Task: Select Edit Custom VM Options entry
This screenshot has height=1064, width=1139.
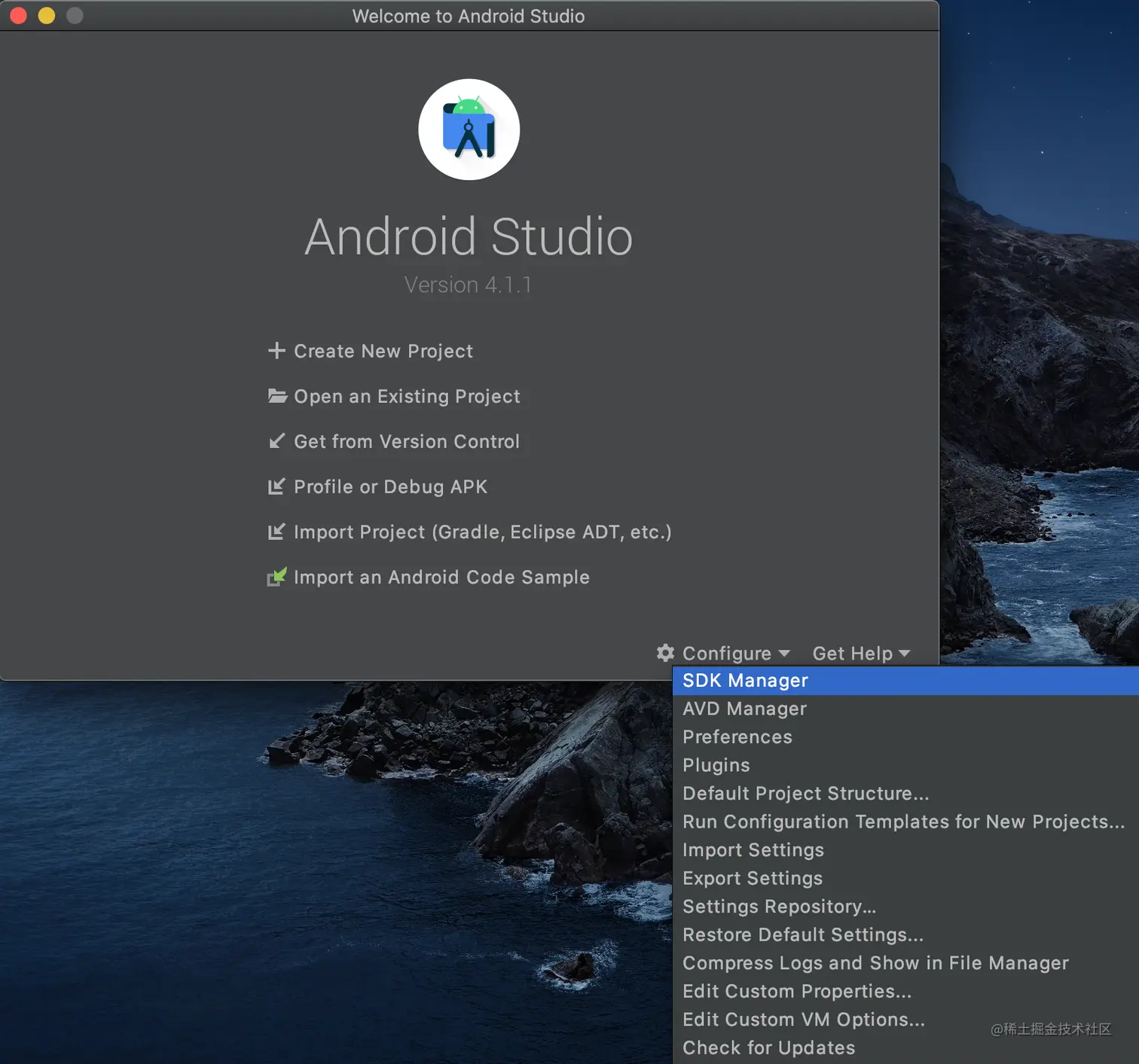Action: (x=803, y=1020)
